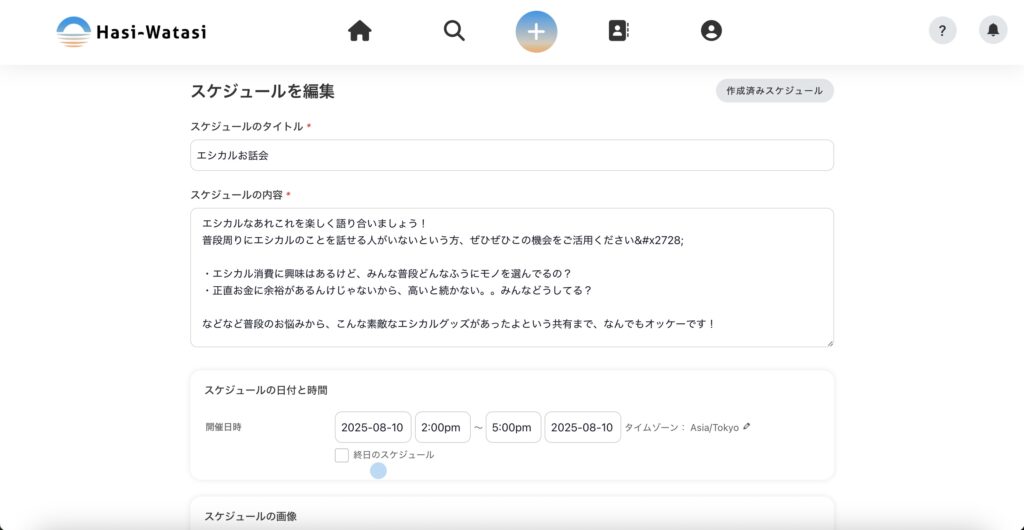Image resolution: width=1024 pixels, height=530 pixels.
Task: Click the 作成済みスケジュール button
Action: (x=774, y=91)
